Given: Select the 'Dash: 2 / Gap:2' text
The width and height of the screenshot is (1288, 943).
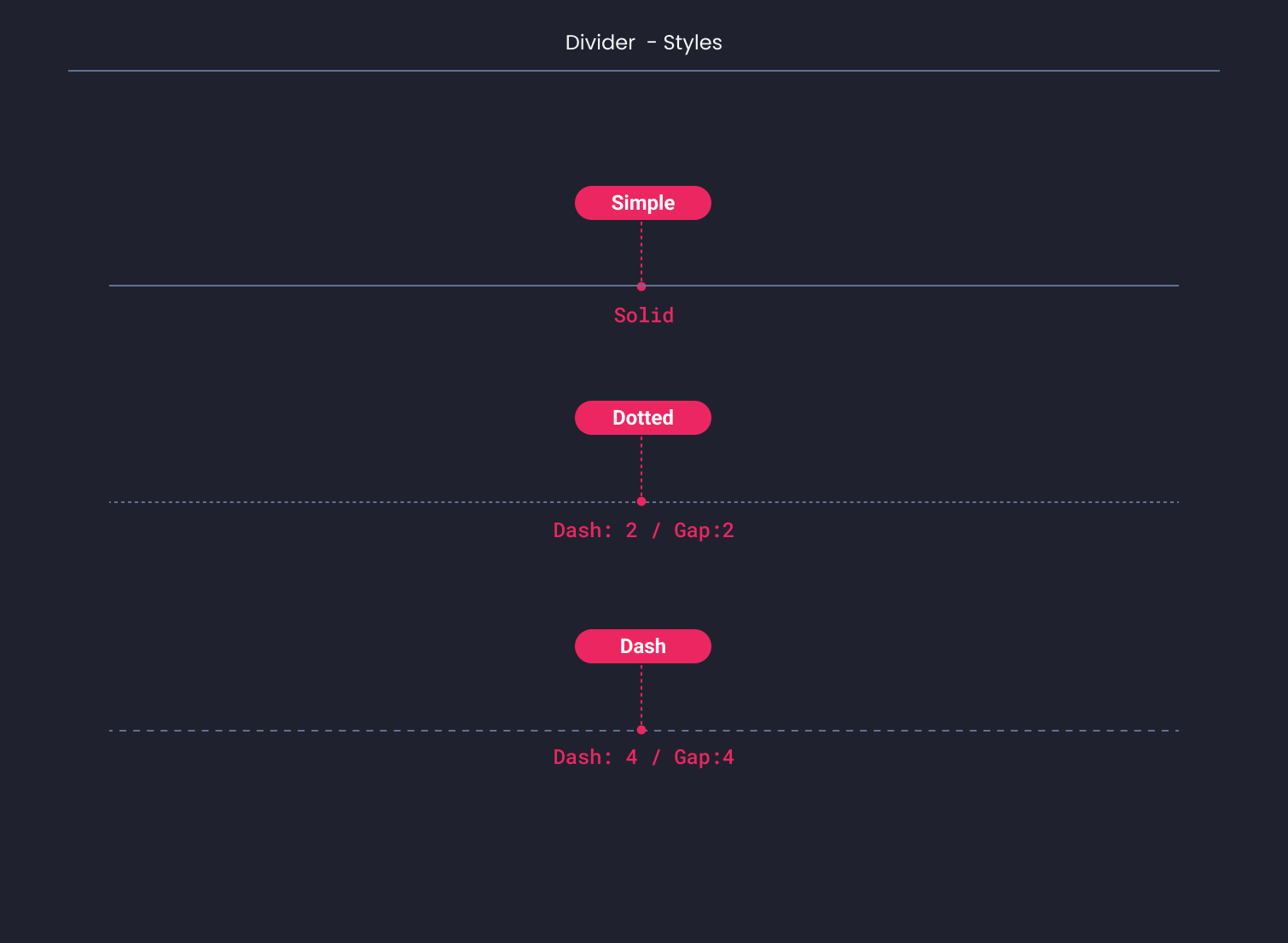Looking at the screenshot, I should 644,530.
